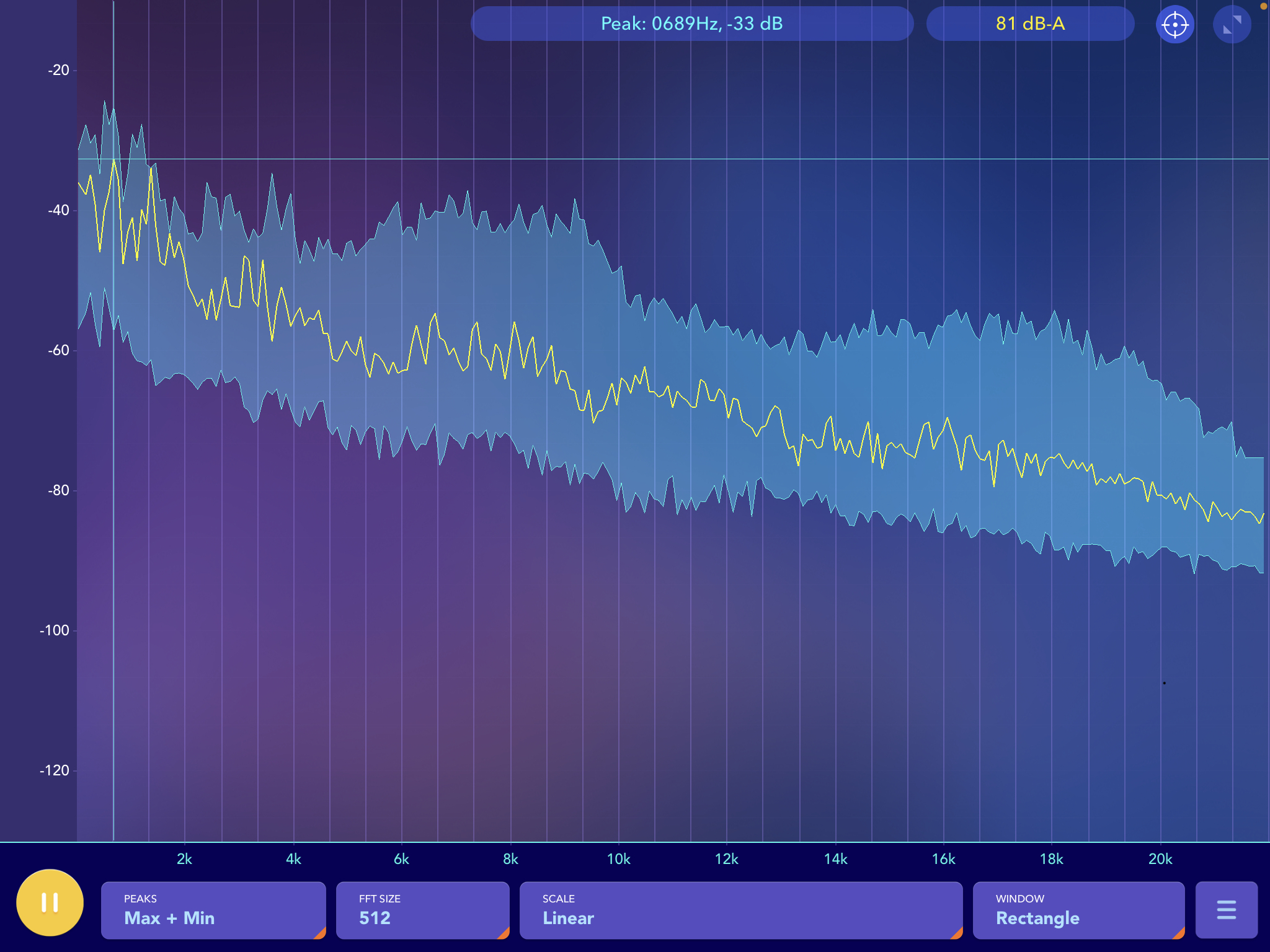1270x952 pixels.
Task: Tap the 8k frequency axis label
Action: [510, 859]
